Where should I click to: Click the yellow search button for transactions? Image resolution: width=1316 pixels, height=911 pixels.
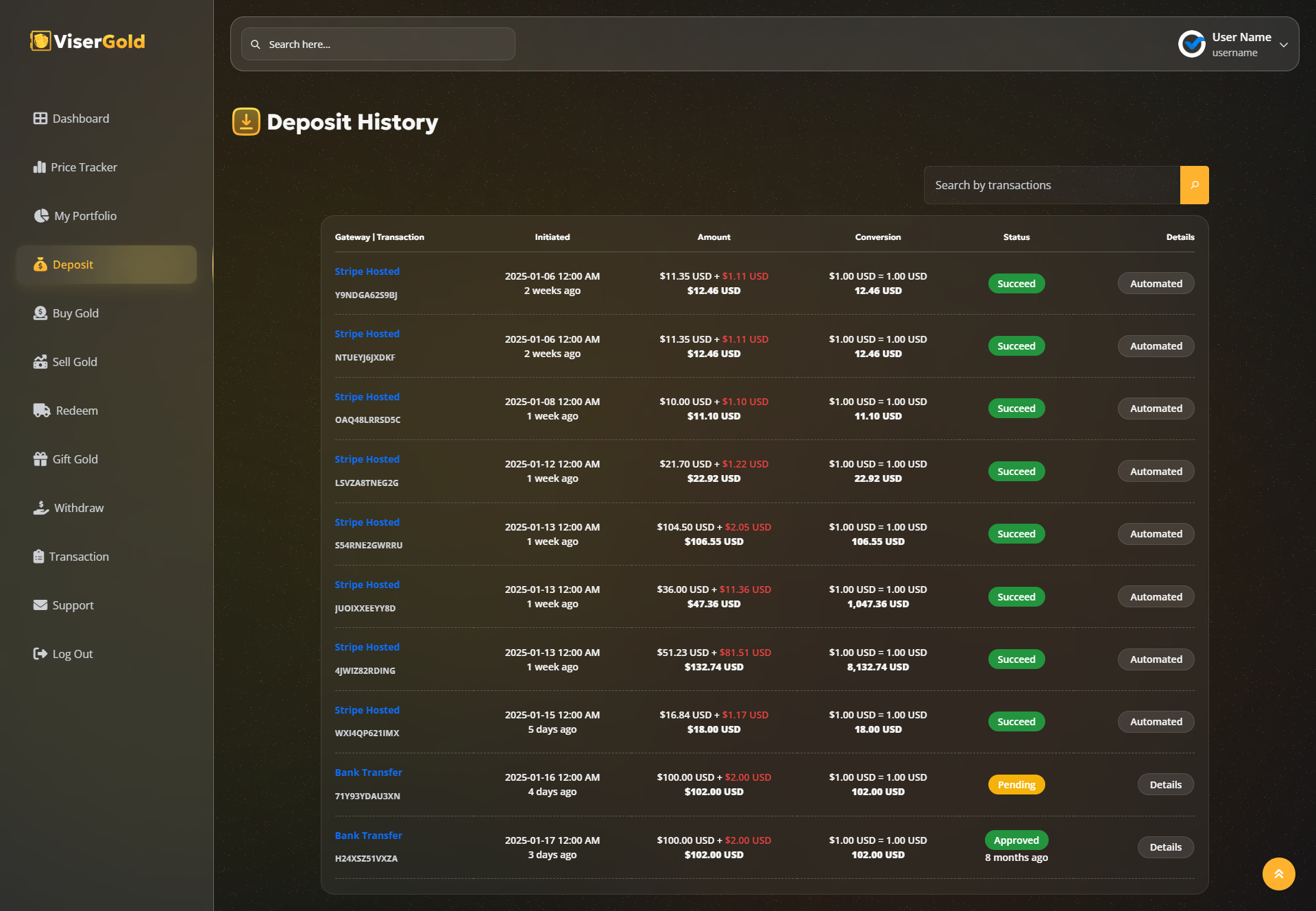tap(1193, 184)
